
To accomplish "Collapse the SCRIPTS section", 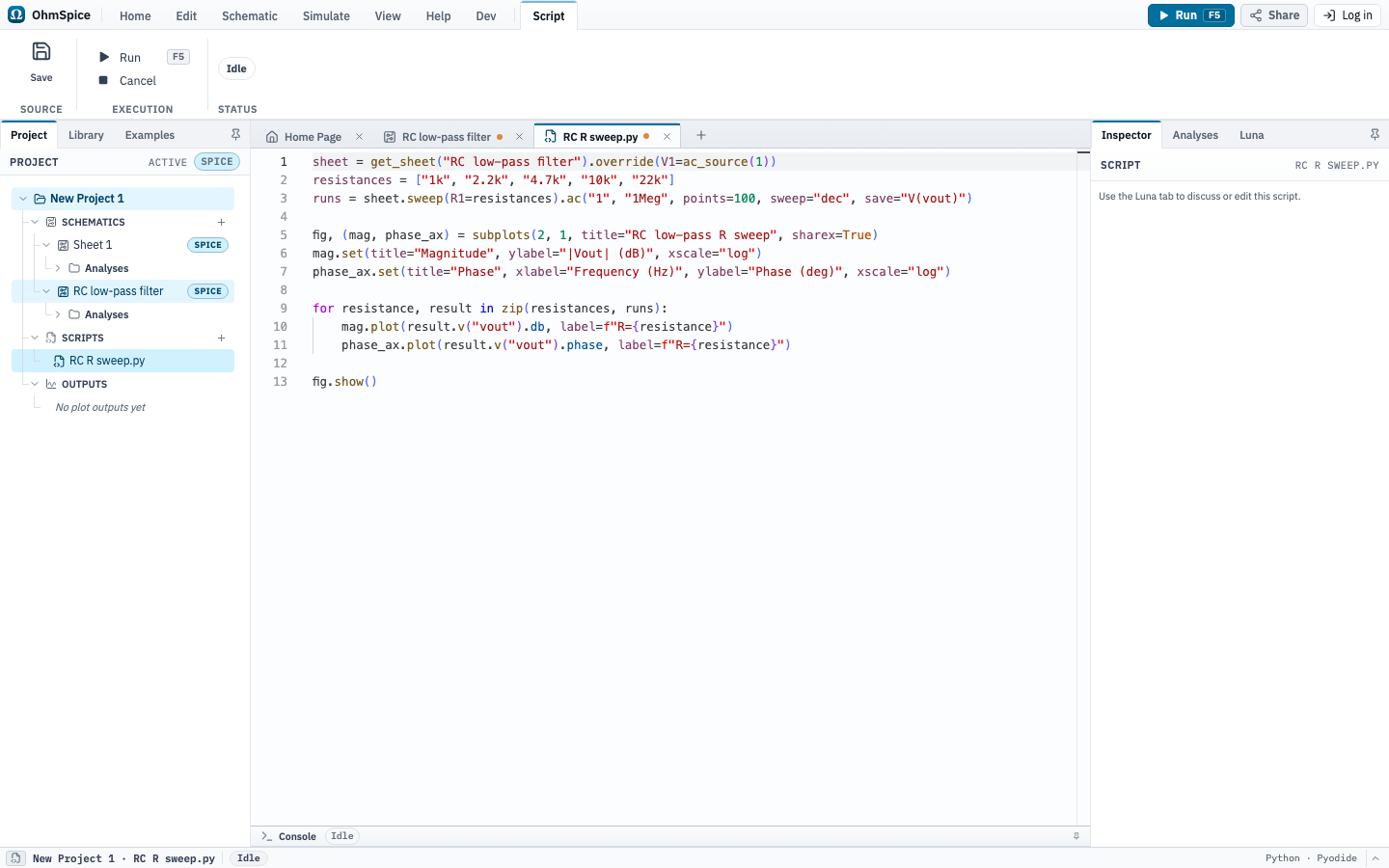I will 35,338.
